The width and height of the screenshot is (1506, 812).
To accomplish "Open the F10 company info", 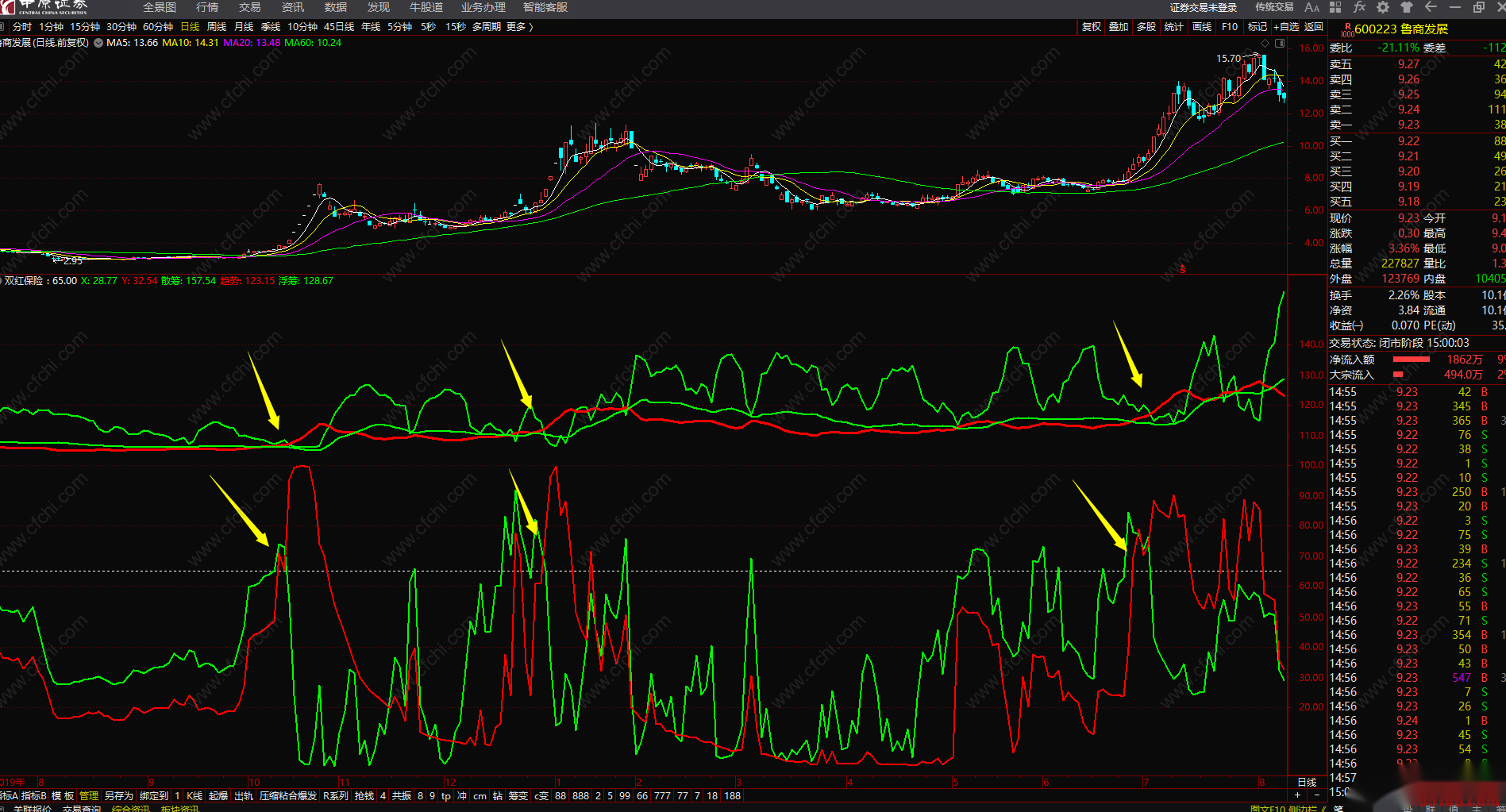I will 1230,27.
